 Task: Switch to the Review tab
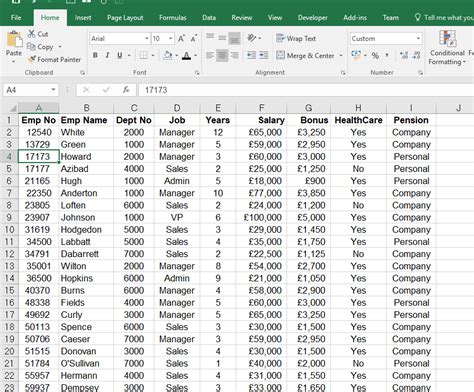[x=242, y=18]
